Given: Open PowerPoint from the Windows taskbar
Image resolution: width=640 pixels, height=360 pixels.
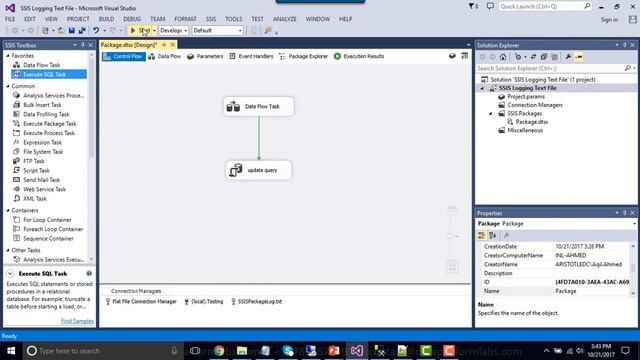Looking at the screenshot, I should [x=334, y=351].
